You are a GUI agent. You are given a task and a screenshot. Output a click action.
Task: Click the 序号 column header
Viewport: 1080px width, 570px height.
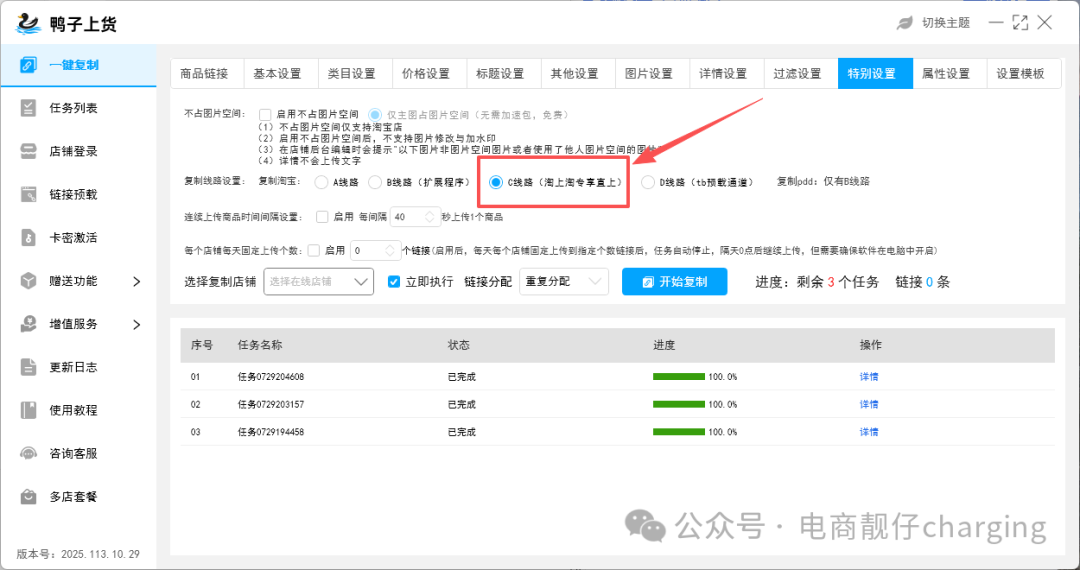tap(202, 345)
